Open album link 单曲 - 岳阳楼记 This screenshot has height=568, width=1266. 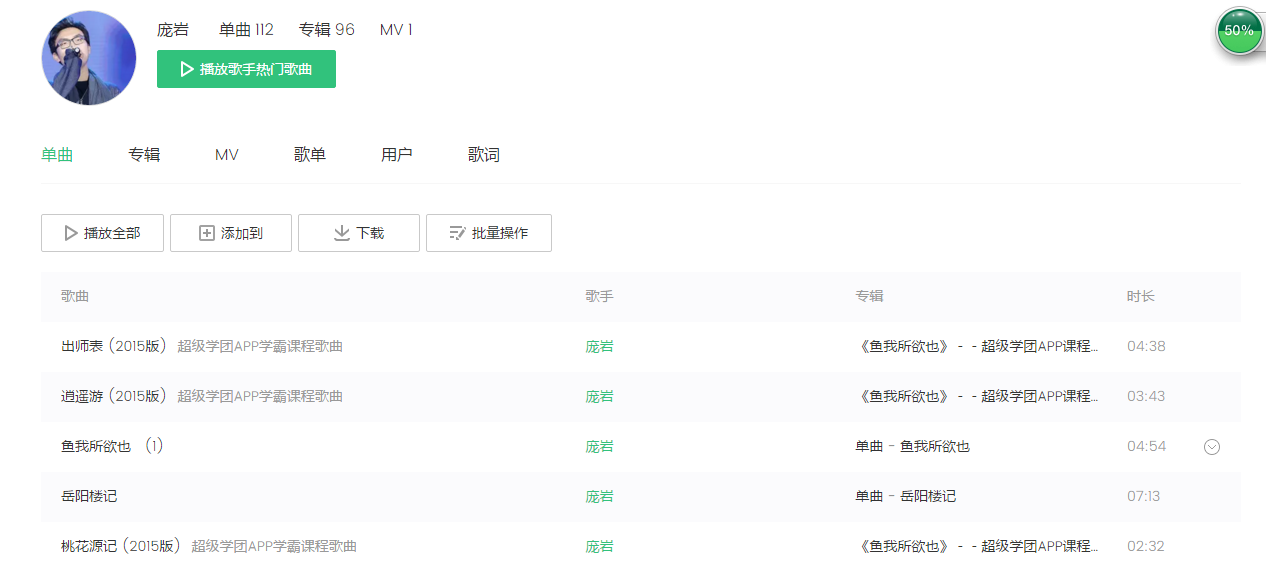pyautogui.click(x=905, y=496)
